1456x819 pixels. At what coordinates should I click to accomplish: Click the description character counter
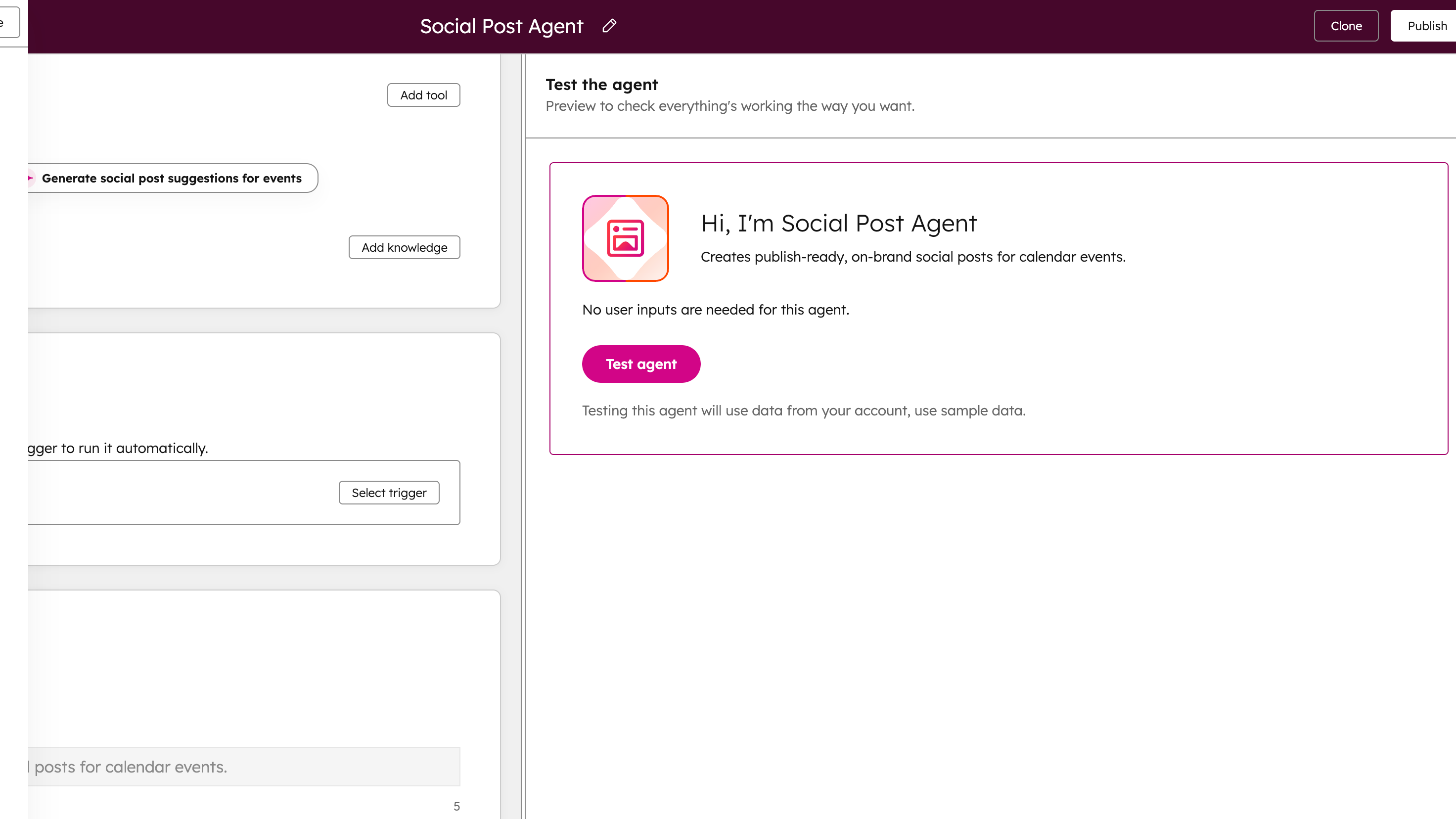pyautogui.click(x=456, y=806)
